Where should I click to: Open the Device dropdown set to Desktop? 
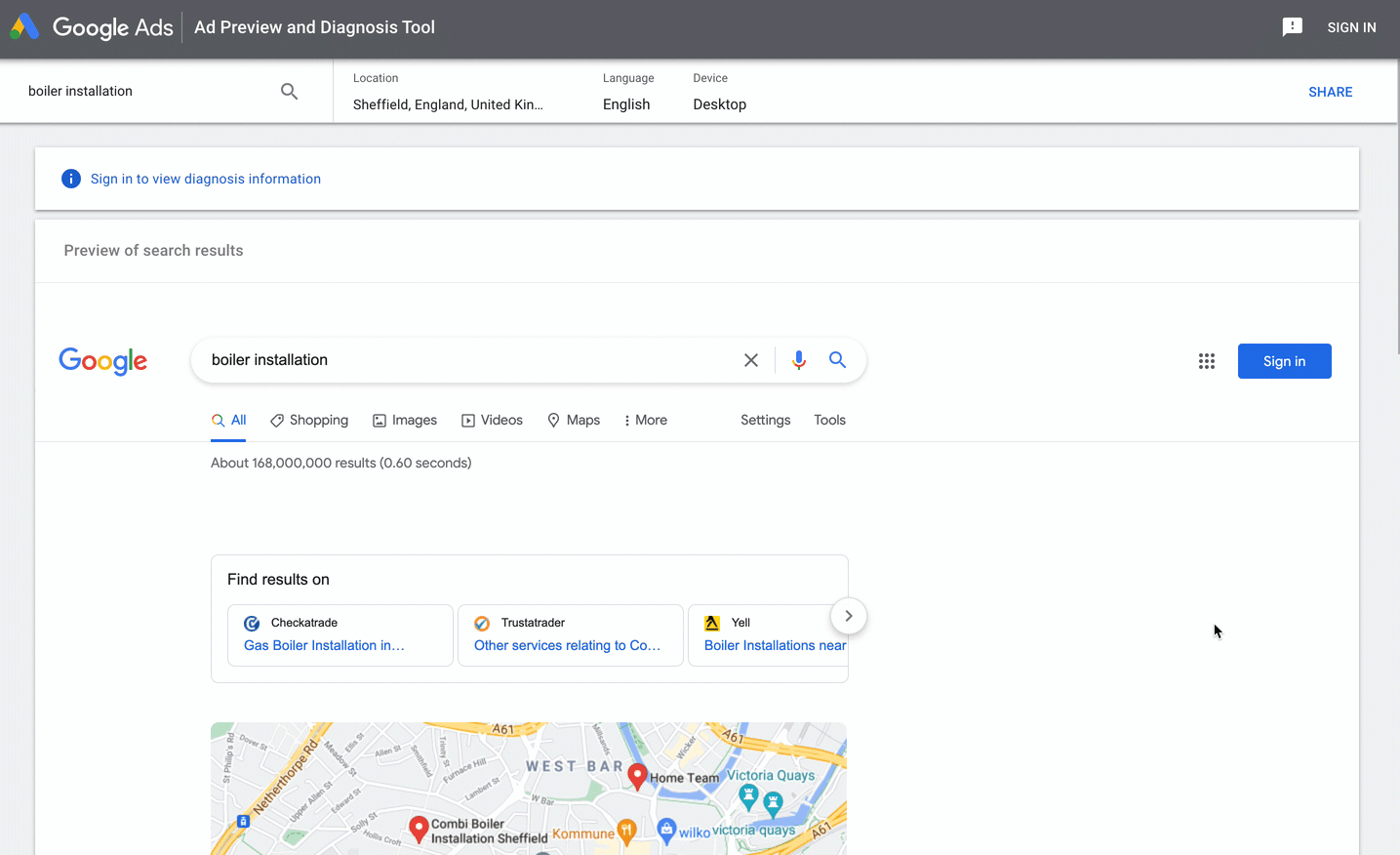pos(719,104)
